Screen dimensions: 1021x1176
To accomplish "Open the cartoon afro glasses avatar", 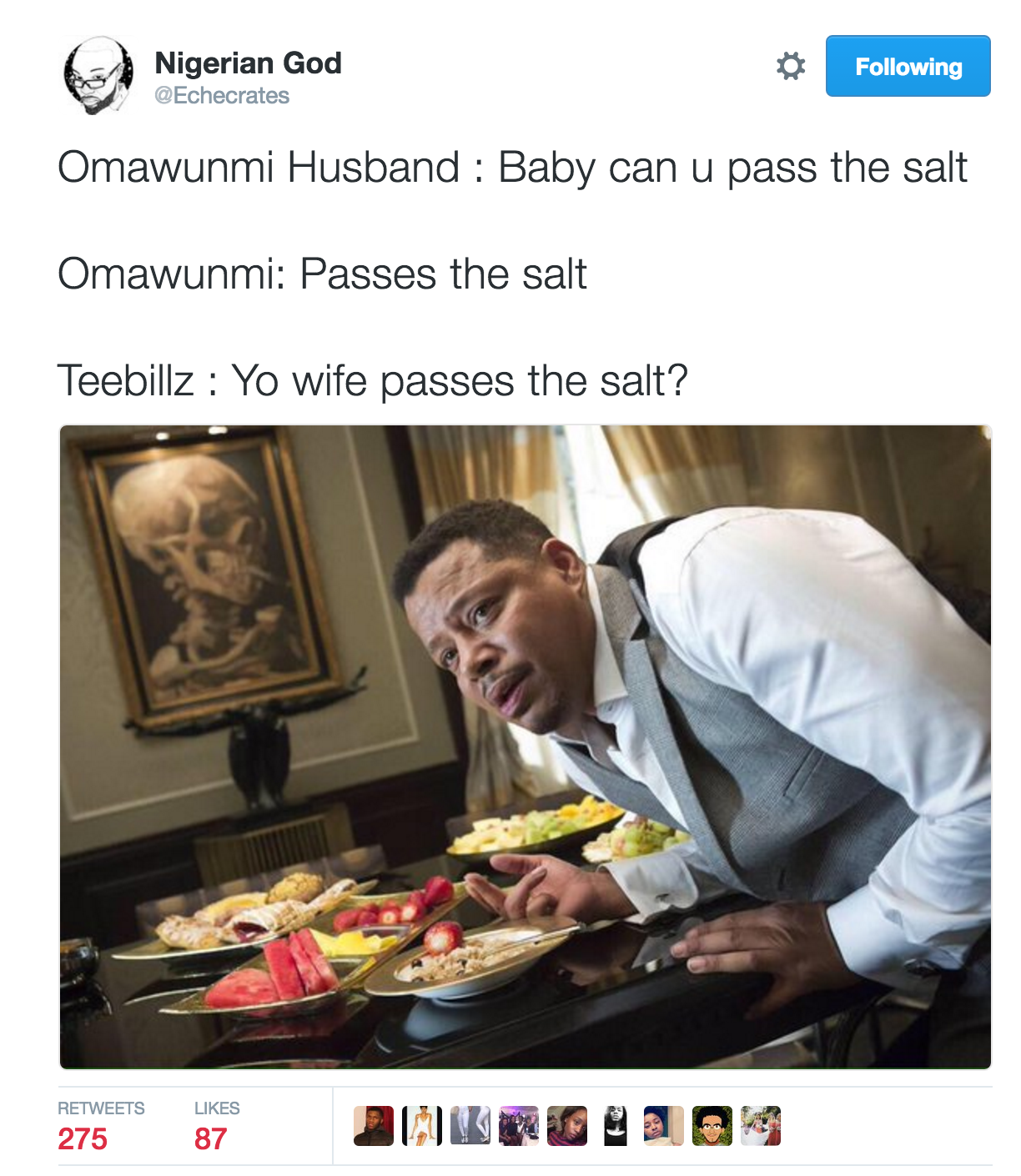I will (x=712, y=1126).
